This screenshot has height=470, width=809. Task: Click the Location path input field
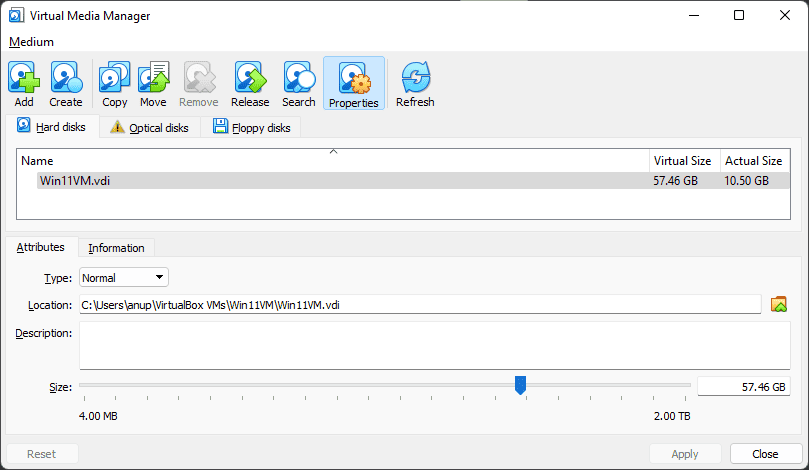tap(420, 304)
